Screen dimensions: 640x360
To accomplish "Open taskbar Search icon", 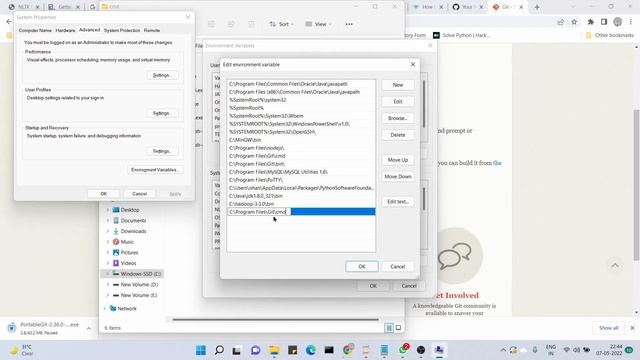I will 219,350.
